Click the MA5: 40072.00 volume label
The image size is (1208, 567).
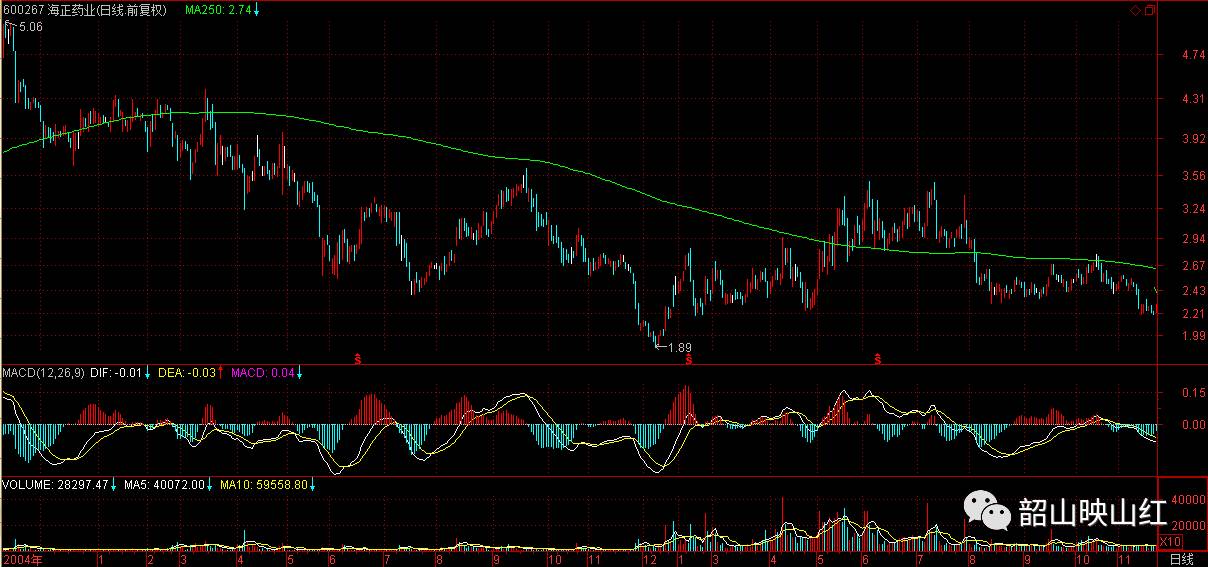tap(164, 485)
